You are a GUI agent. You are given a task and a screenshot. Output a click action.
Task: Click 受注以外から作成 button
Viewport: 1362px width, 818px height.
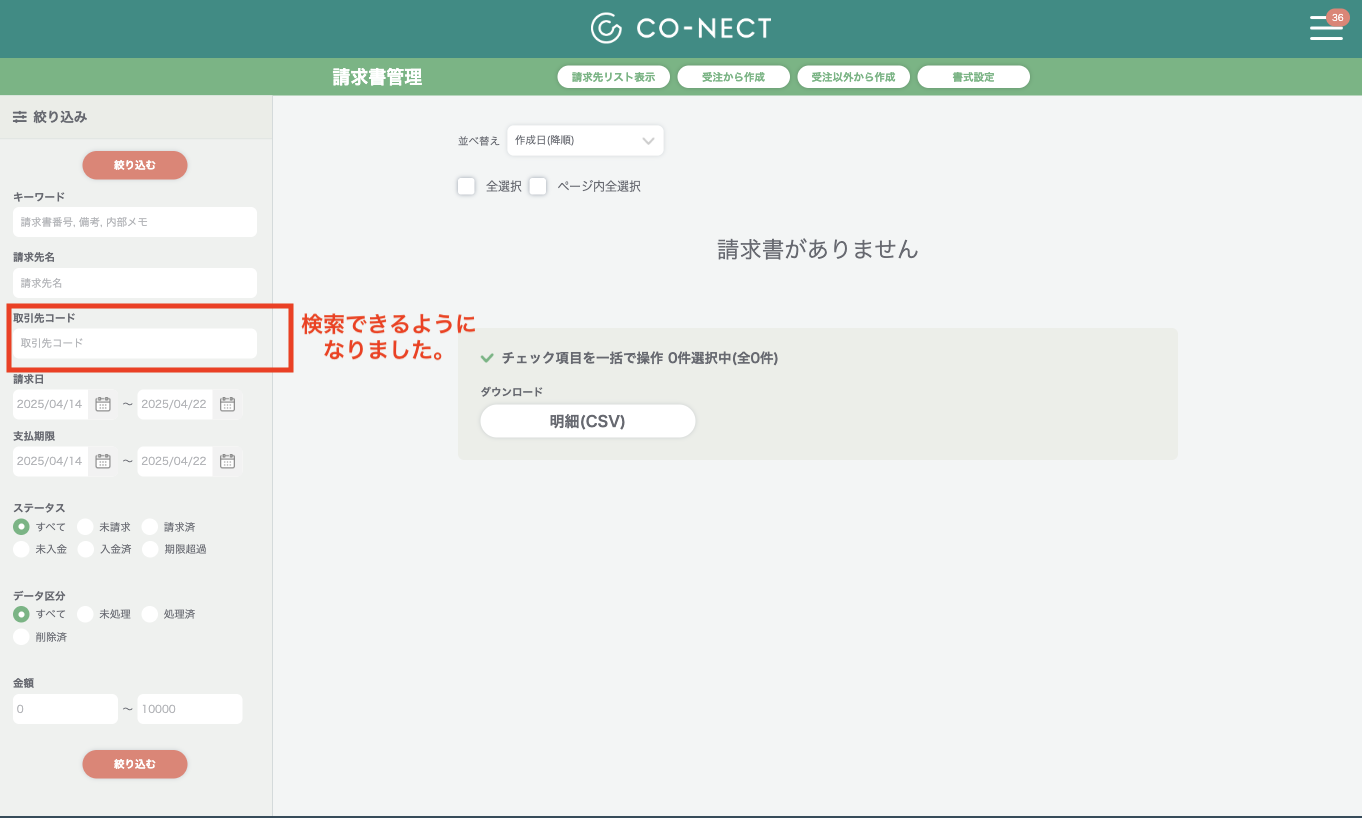(x=853, y=77)
